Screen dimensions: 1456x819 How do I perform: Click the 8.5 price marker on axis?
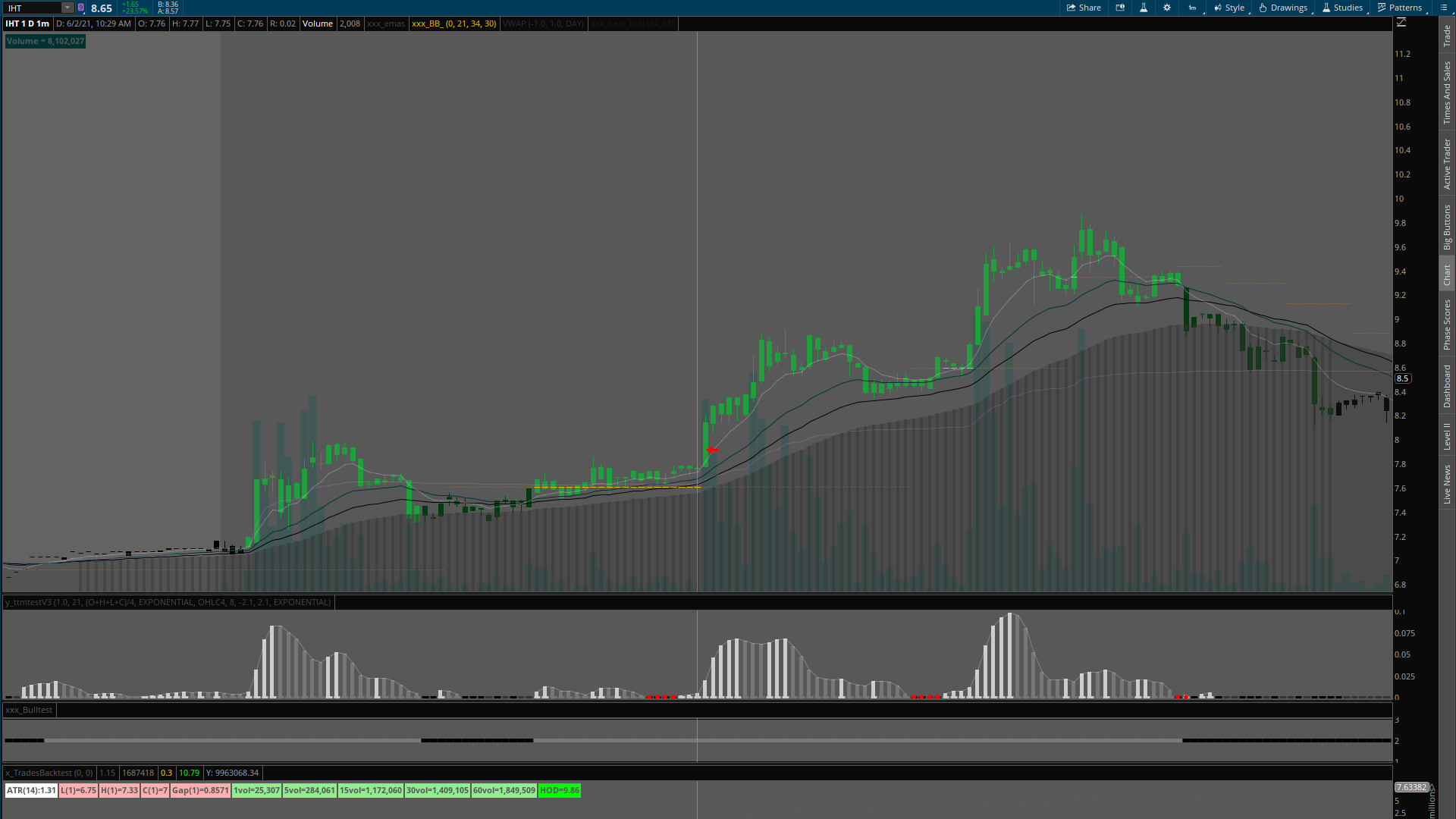[x=1402, y=378]
